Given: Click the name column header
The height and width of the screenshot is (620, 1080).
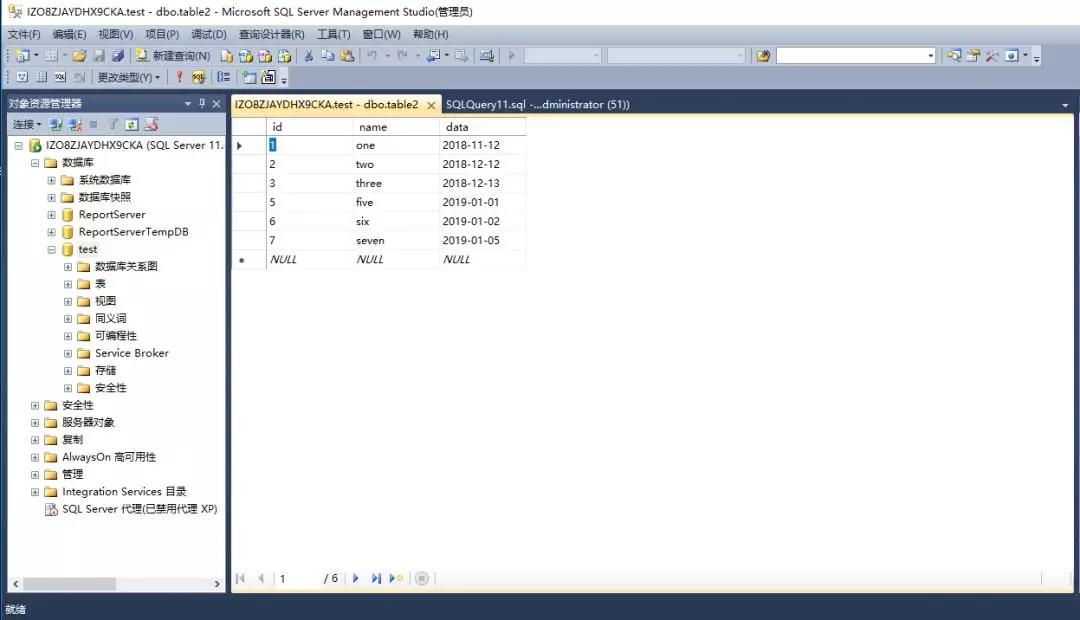Looking at the screenshot, I should point(396,127).
